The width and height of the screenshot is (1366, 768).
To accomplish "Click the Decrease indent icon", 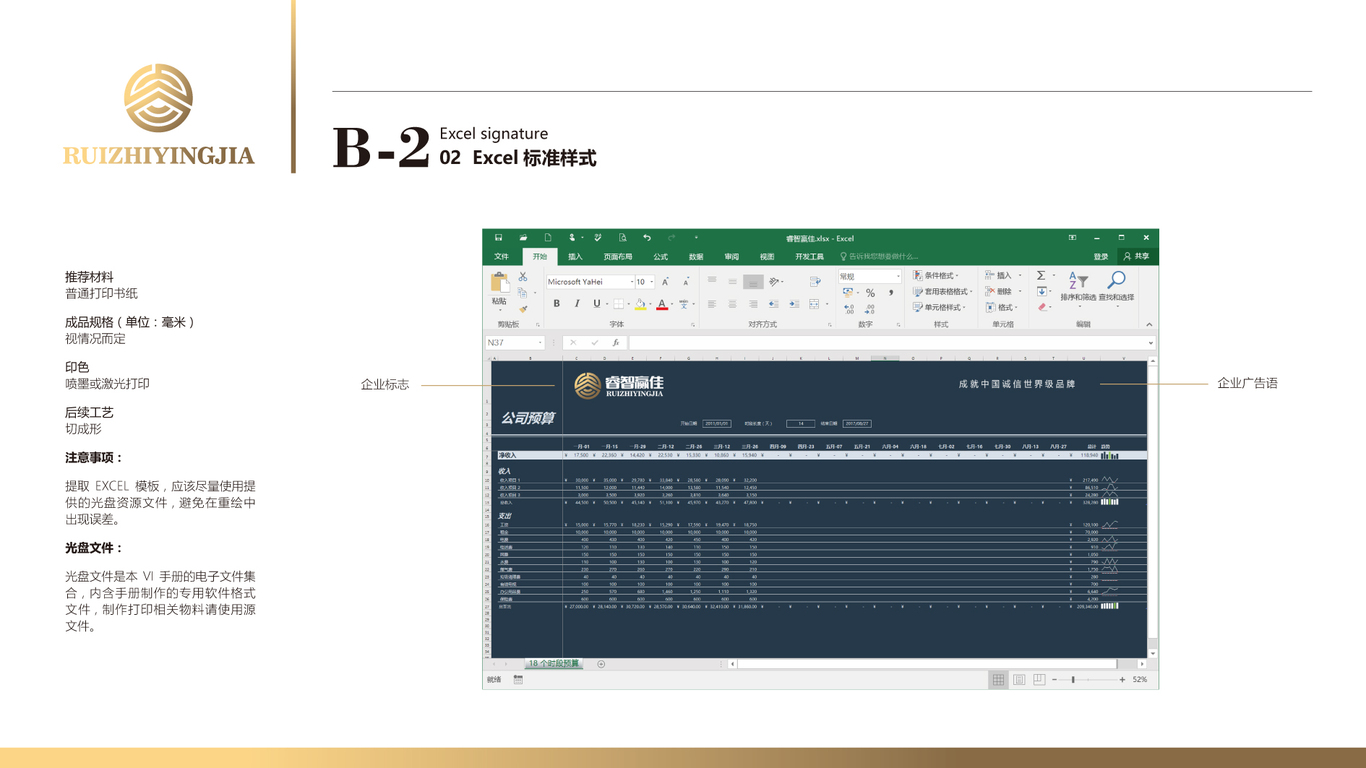I will (x=773, y=303).
